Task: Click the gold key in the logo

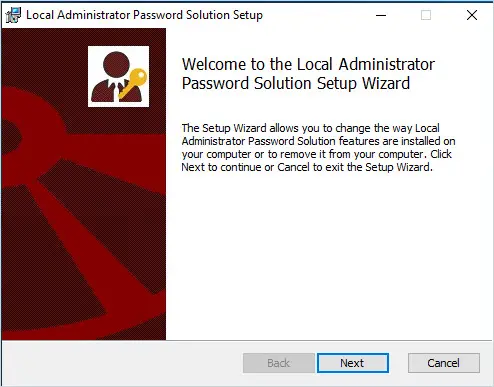Action: coord(133,83)
